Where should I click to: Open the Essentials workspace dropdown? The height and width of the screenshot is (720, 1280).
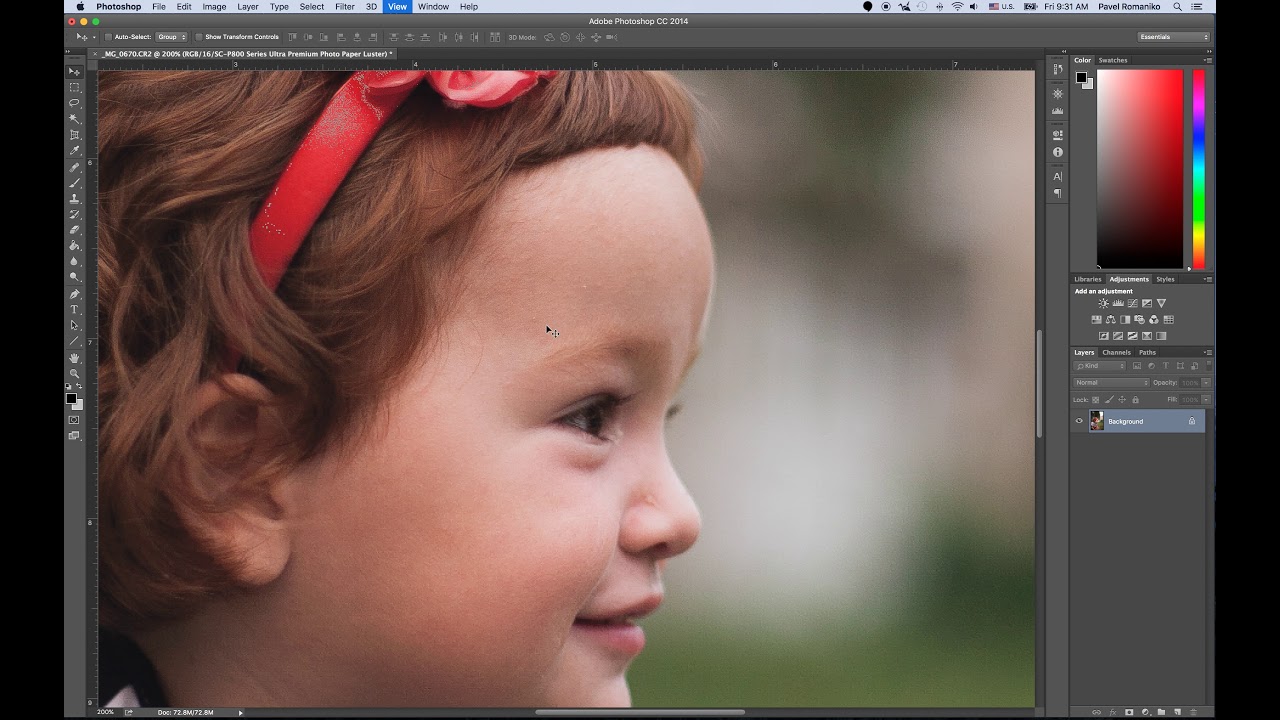1174,37
